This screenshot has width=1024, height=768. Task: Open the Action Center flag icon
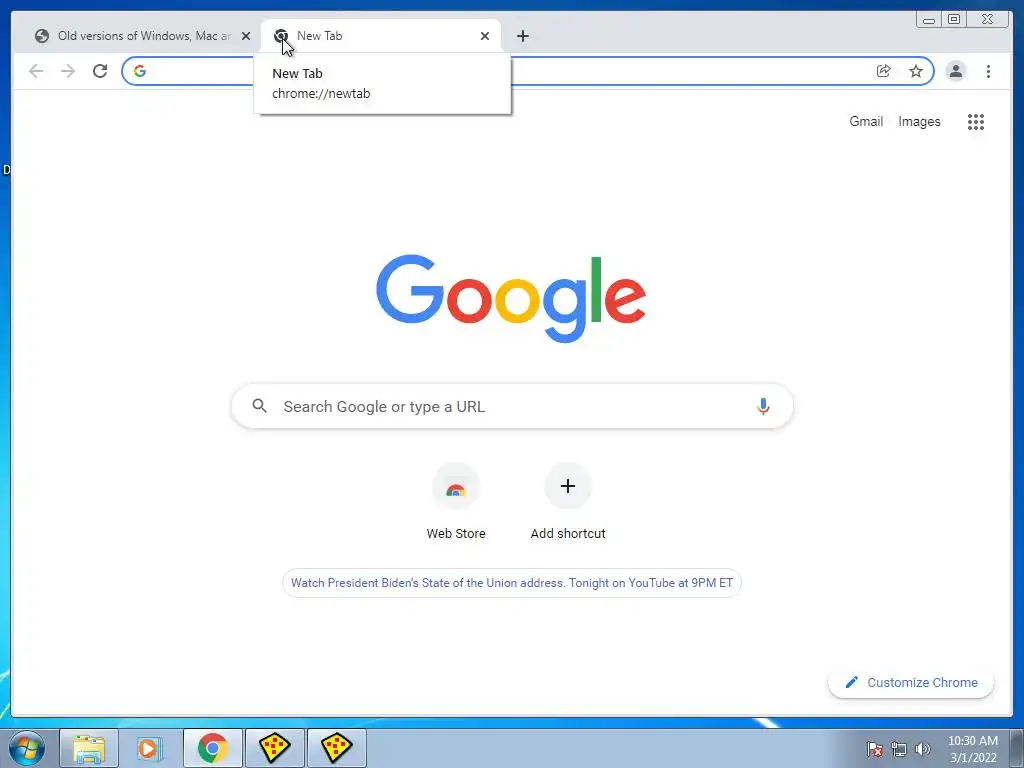point(875,749)
